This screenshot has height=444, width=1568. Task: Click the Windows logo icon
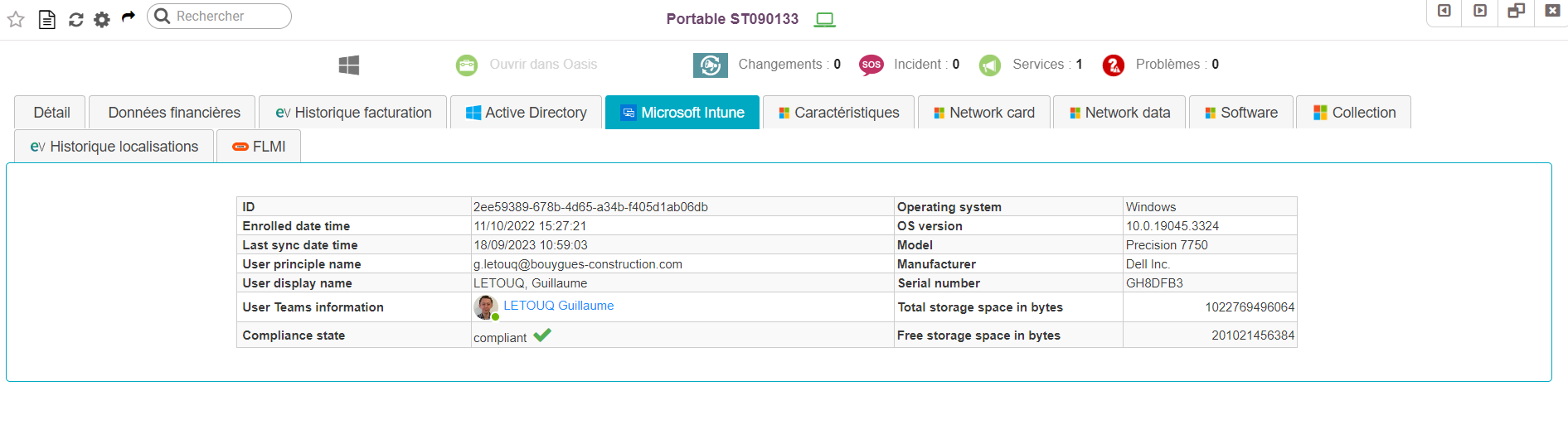pyautogui.click(x=349, y=65)
